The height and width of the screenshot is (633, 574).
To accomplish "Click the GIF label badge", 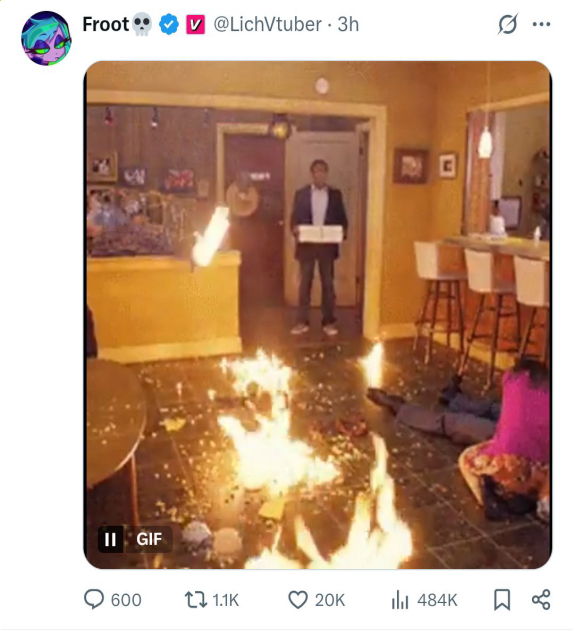I will pos(149,539).
